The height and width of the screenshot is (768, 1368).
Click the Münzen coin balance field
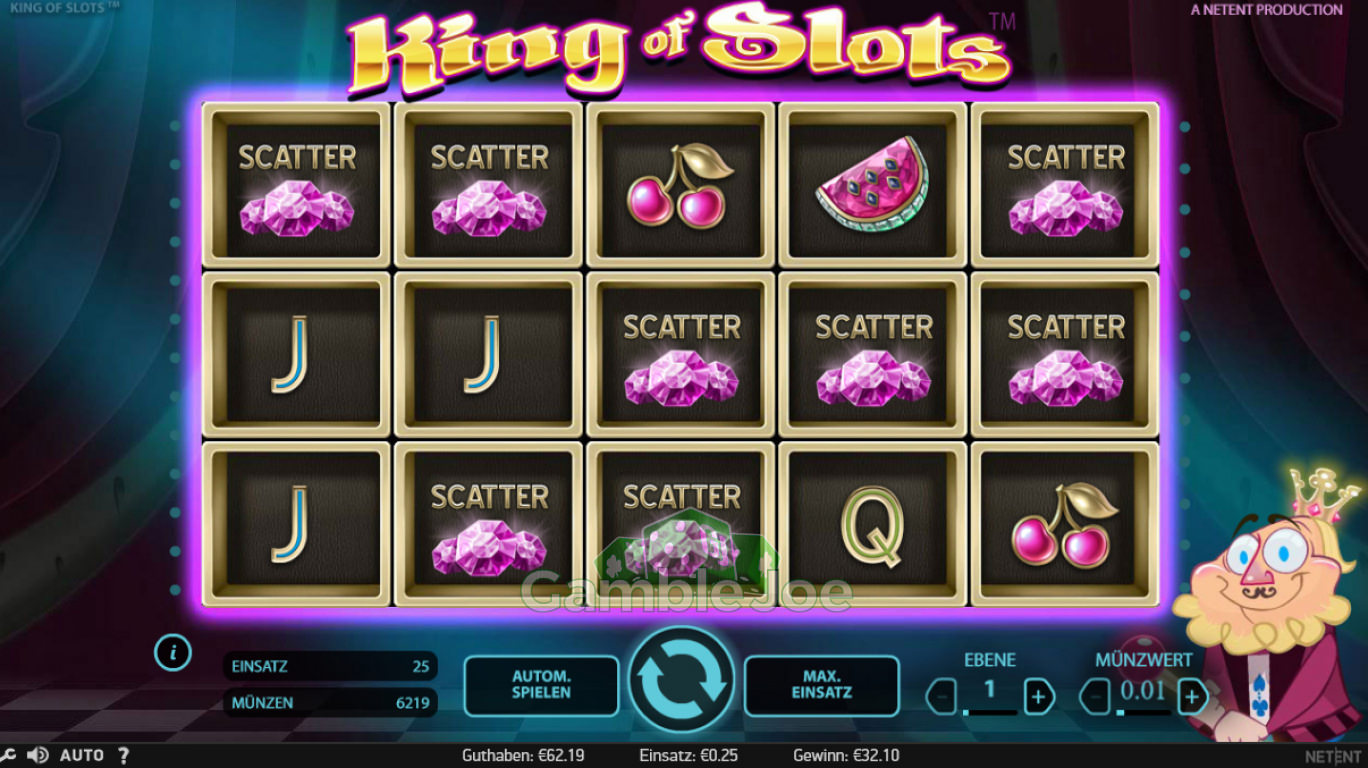coord(330,702)
